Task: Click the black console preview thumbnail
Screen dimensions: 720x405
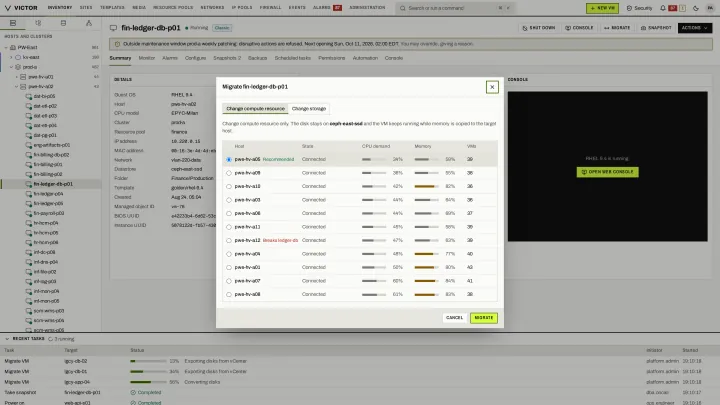Action: tap(608, 166)
